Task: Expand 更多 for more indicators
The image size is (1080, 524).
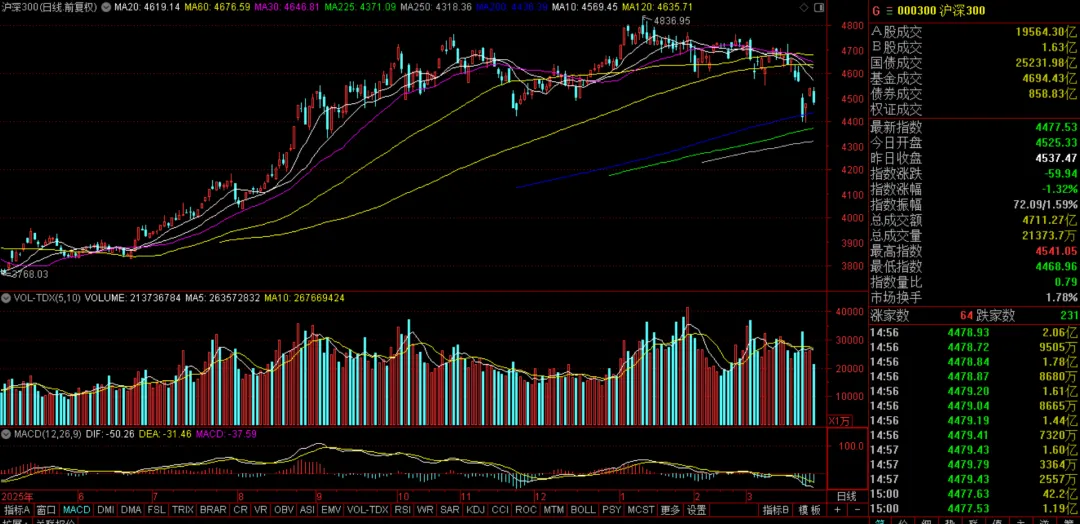Action: click(x=669, y=510)
